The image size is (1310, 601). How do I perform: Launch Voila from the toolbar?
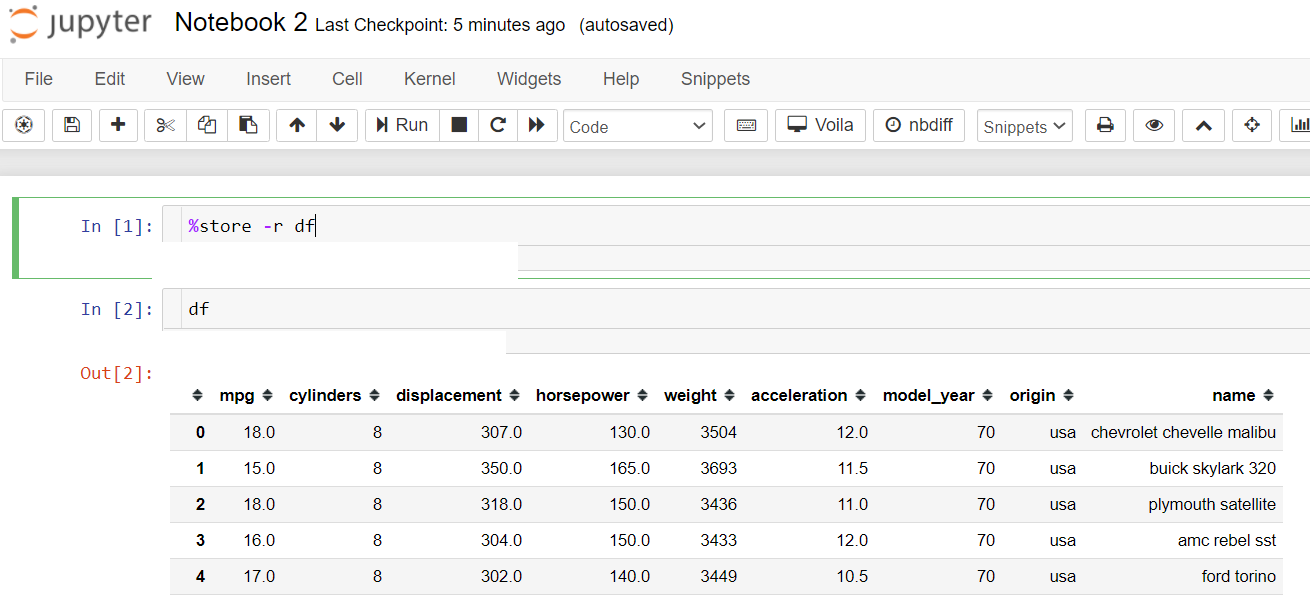(x=820, y=125)
